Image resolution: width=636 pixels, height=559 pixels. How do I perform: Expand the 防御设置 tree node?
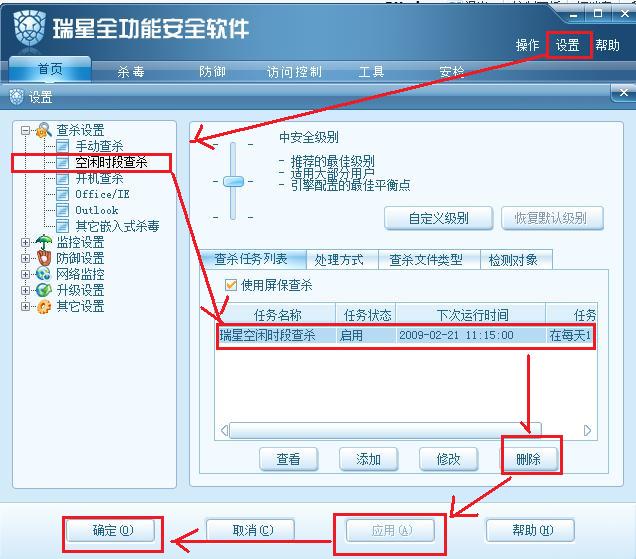tap(26, 258)
